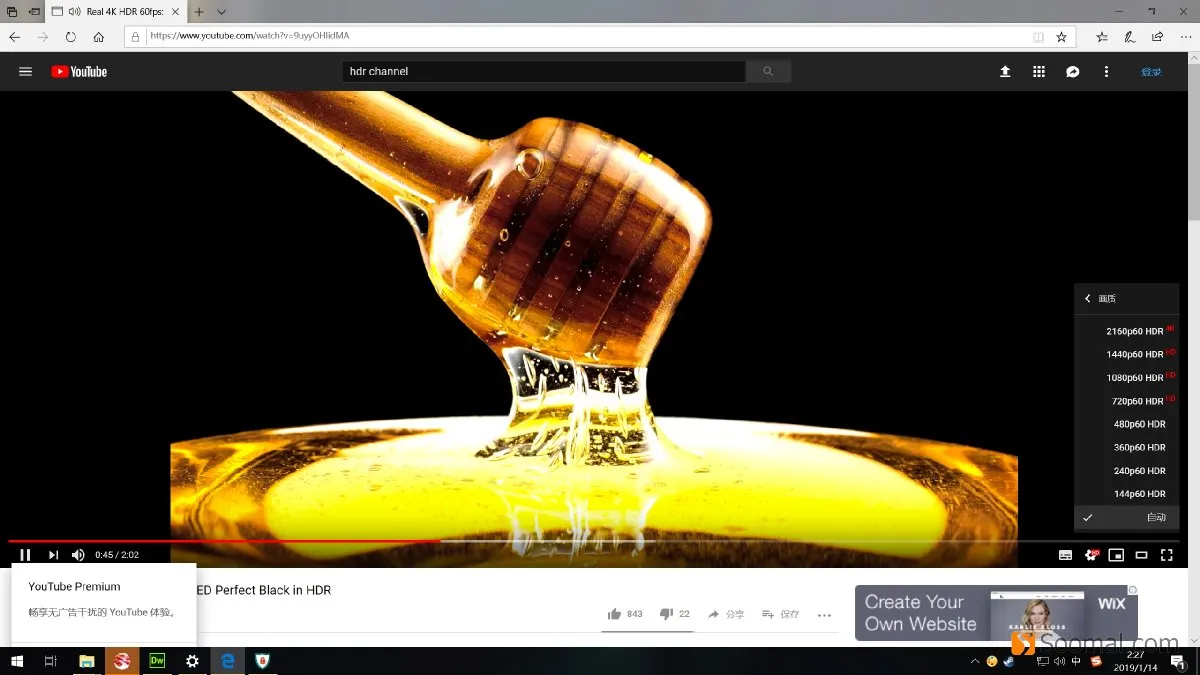The image size is (1200, 675).
Task: Click the search magnifier button
Action: 768,71
